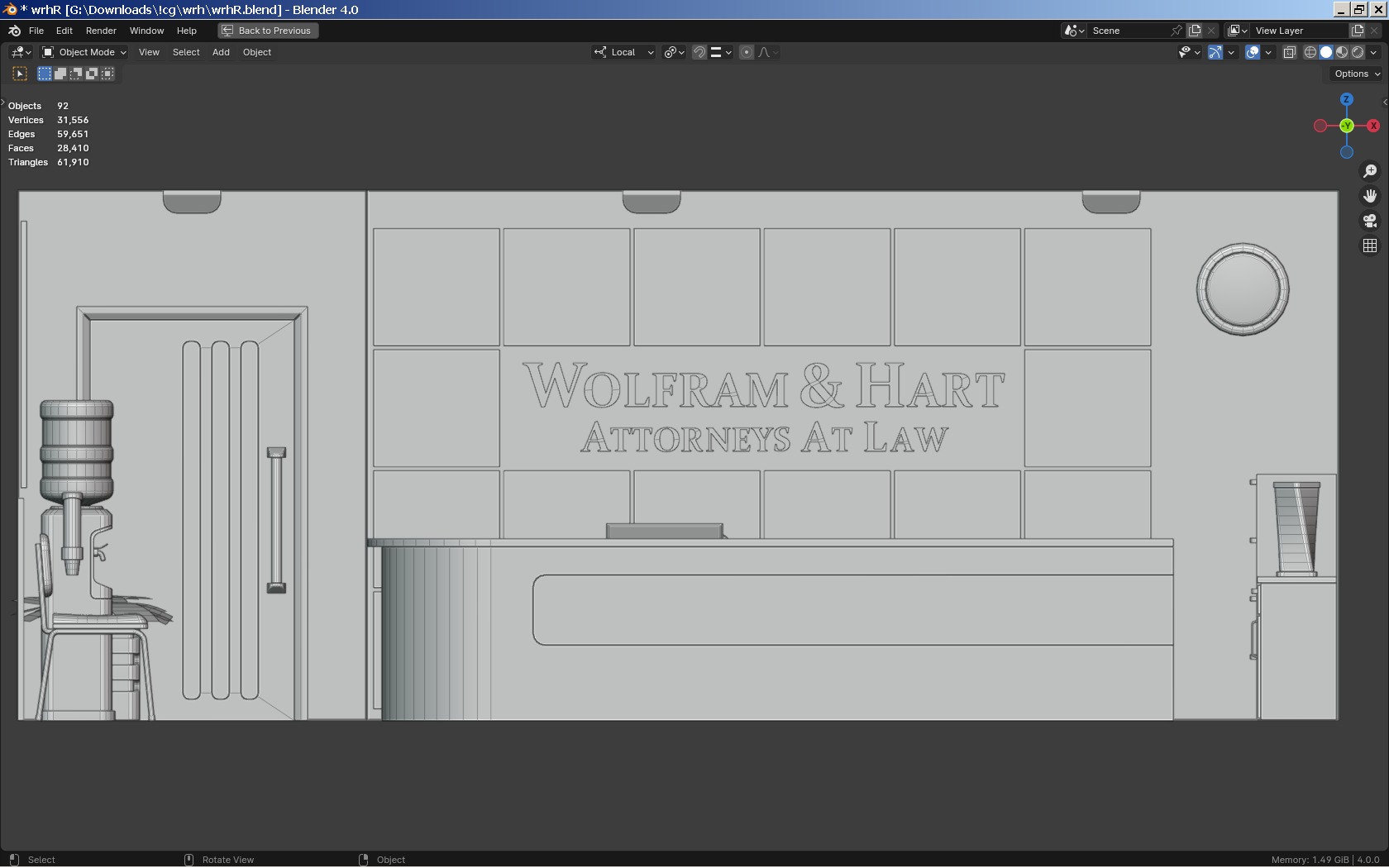Open the Help menu
This screenshot has width=1389, height=868.
coord(187,31)
